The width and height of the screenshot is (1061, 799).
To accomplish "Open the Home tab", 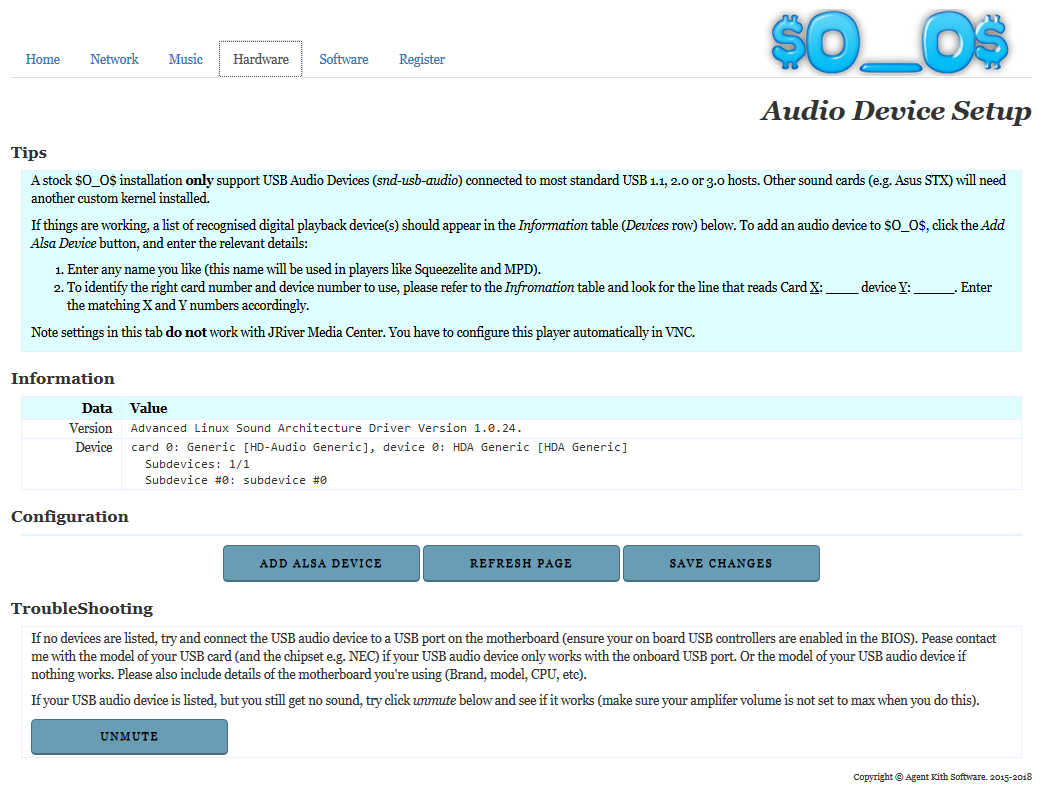I will click(x=43, y=60).
